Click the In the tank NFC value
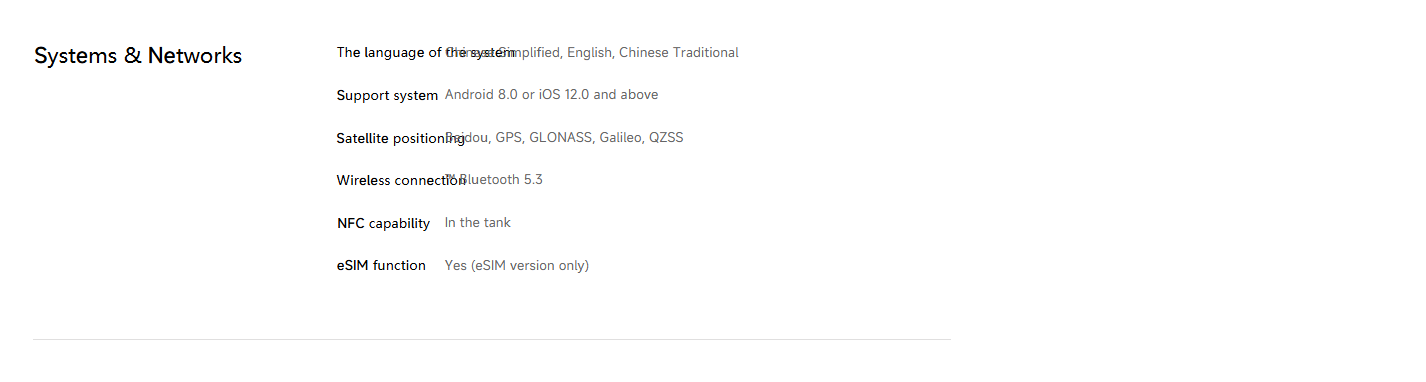Image resolution: width=1426 pixels, height=382 pixels. pos(478,223)
